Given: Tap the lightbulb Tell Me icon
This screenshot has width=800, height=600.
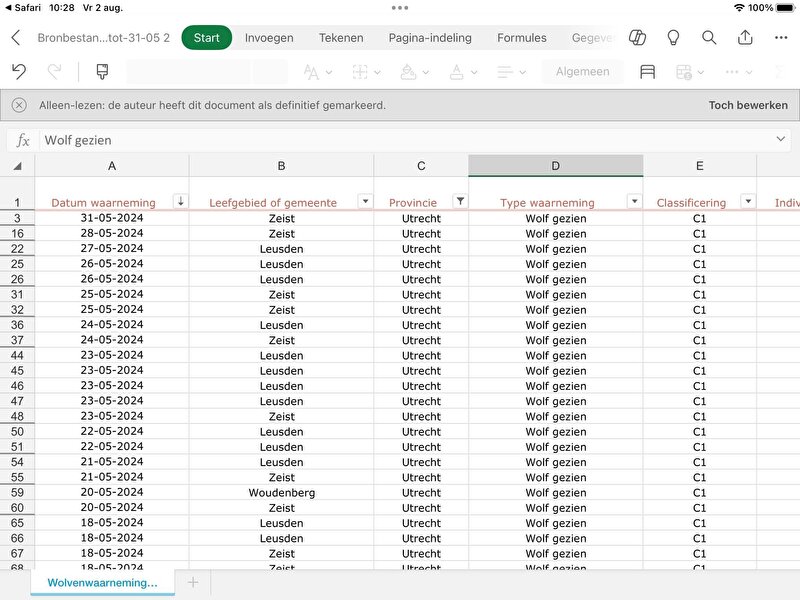Looking at the screenshot, I should tap(673, 37).
